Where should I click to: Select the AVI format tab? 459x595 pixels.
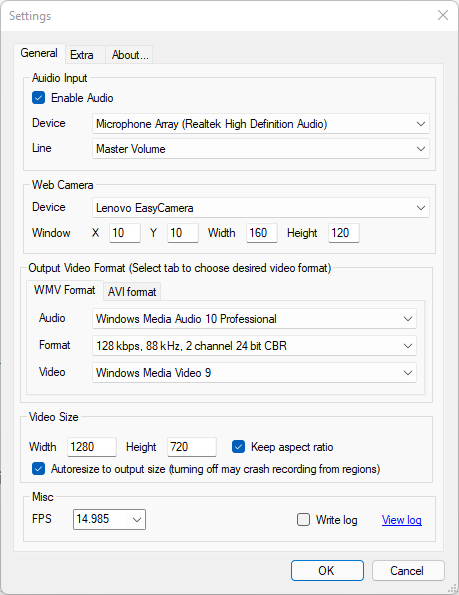click(x=132, y=291)
